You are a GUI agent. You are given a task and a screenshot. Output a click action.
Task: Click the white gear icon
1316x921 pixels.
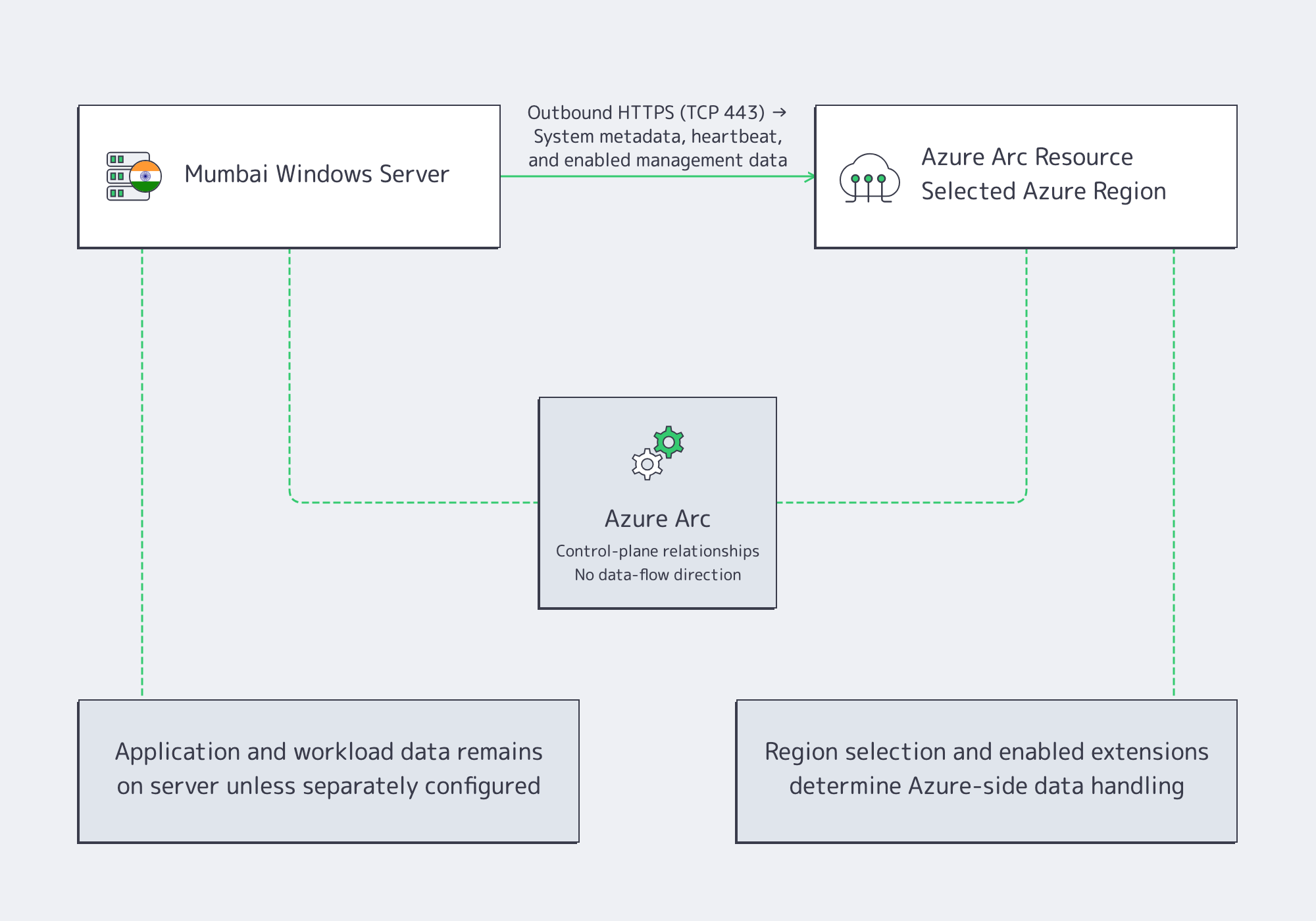coord(647,464)
